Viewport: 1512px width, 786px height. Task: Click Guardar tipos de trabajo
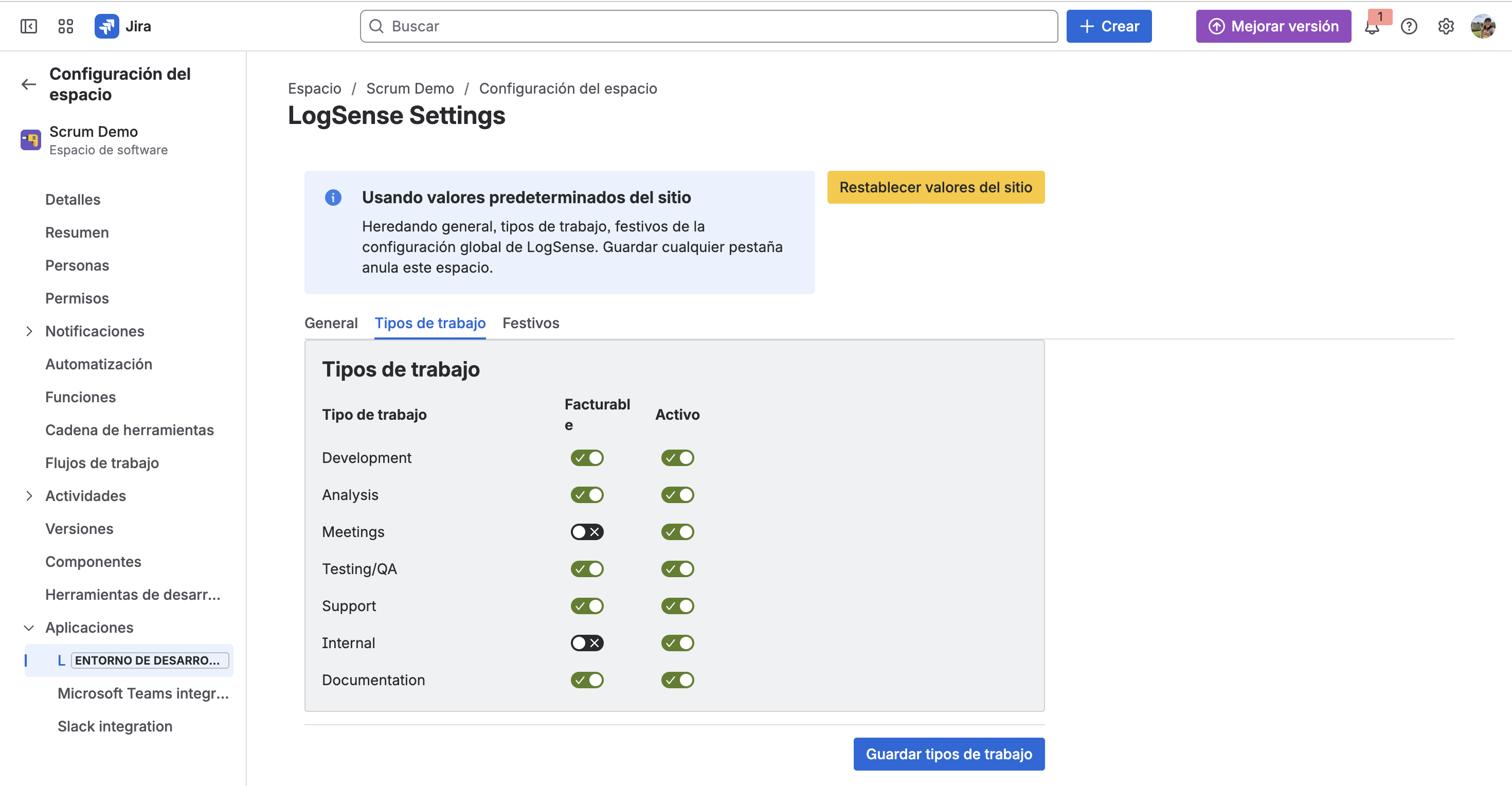[948, 754]
